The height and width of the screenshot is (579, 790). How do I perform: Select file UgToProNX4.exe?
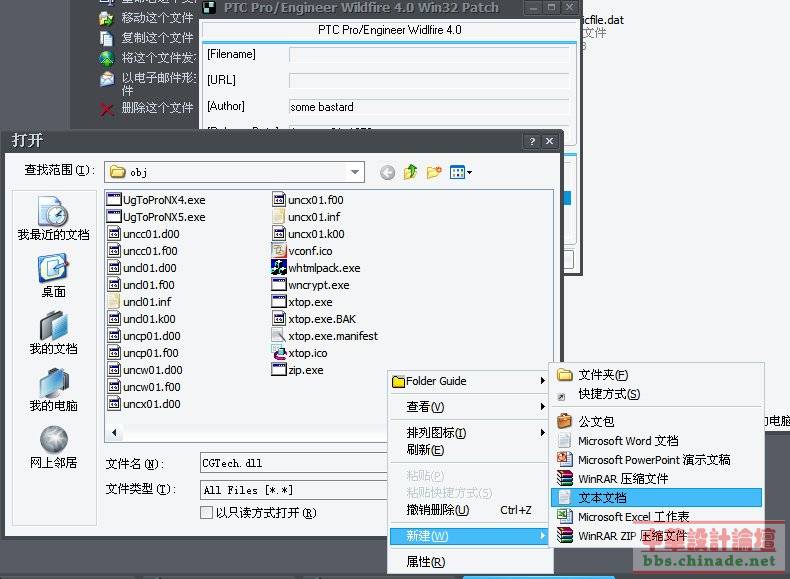(x=157, y=200)
